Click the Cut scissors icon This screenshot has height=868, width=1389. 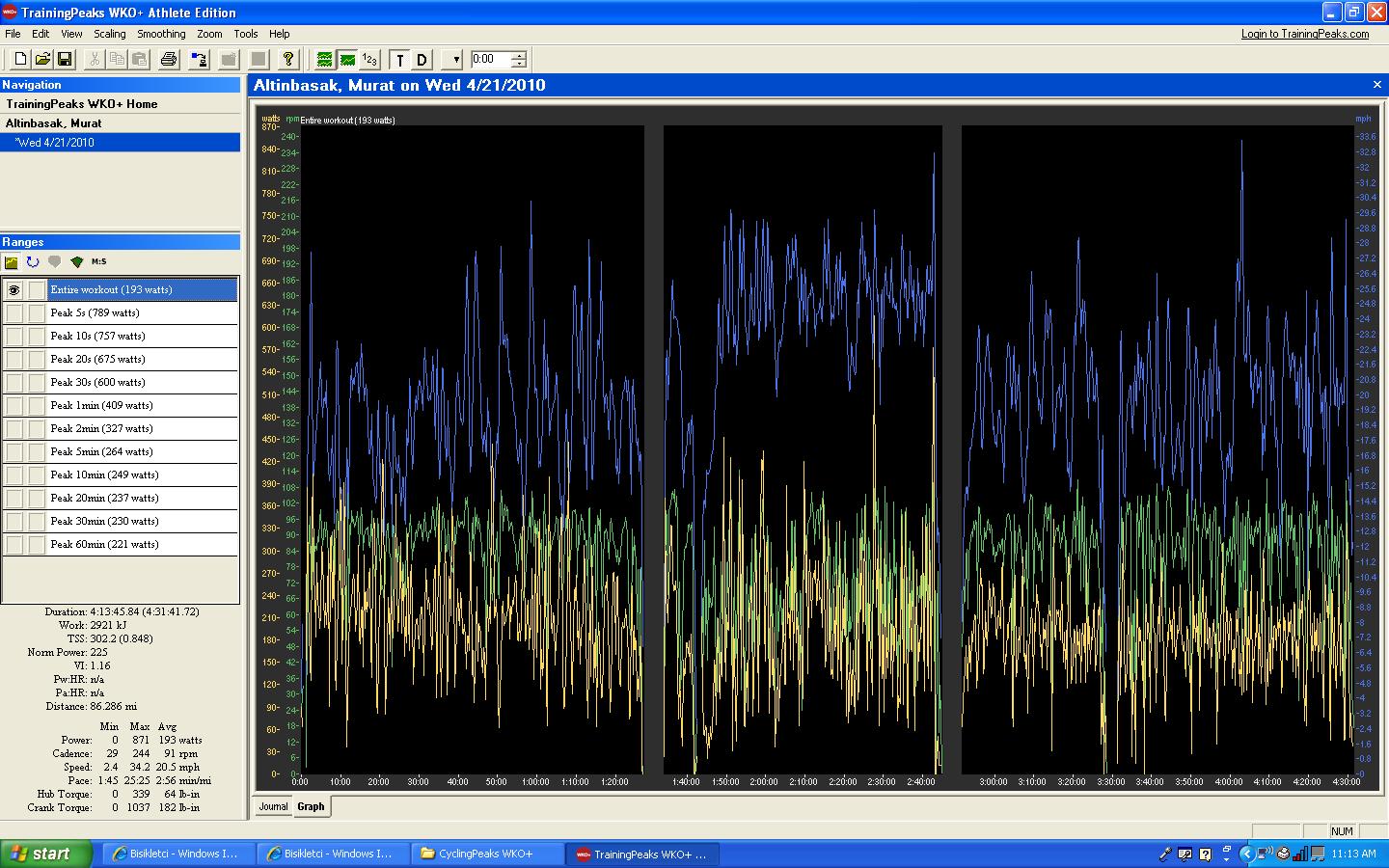(x=95, y=60)
